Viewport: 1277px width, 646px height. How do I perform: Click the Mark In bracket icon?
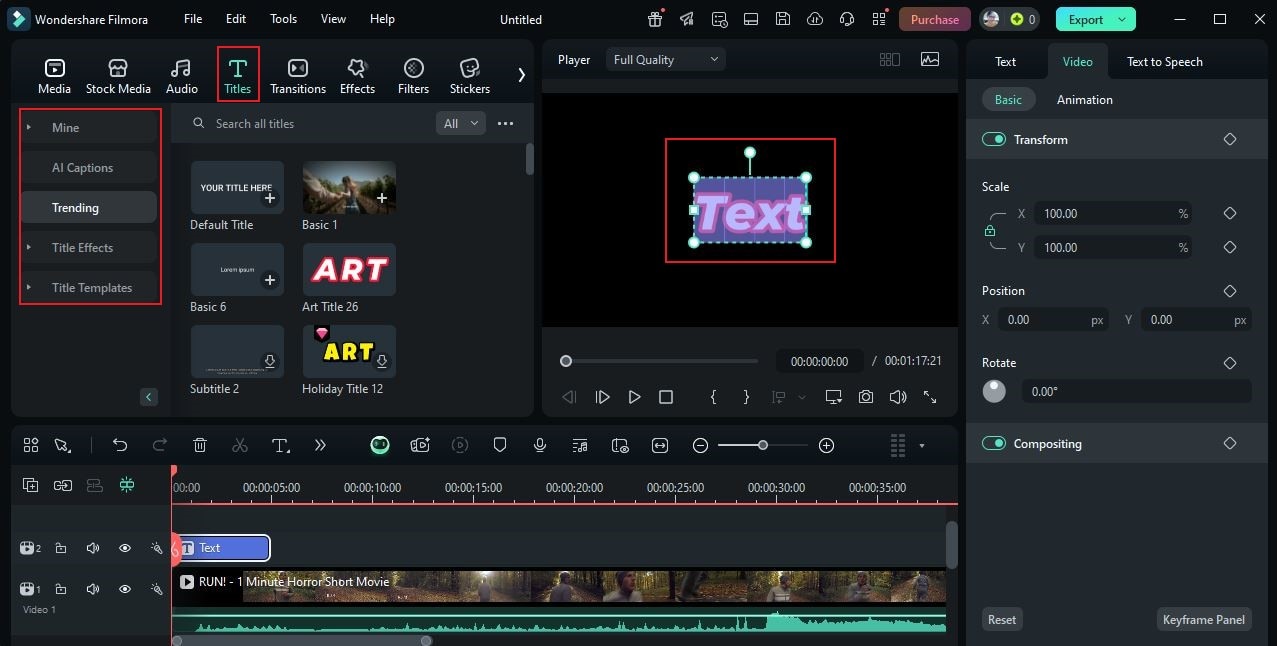713,397
